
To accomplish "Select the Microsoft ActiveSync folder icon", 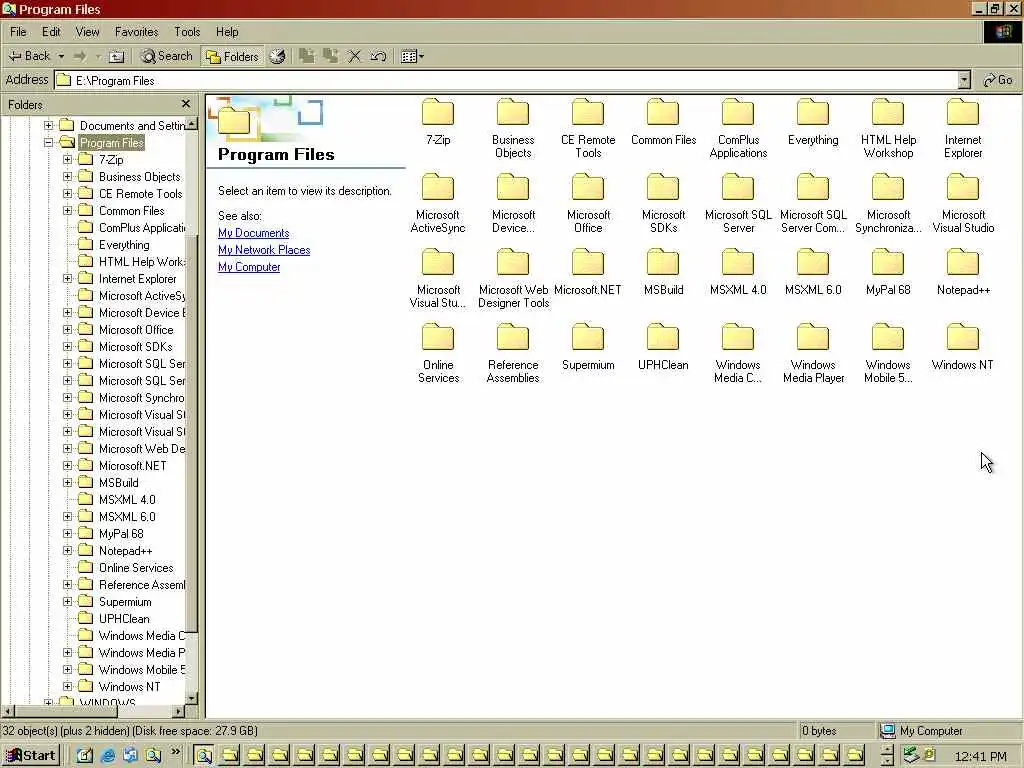I will (438, 187).
